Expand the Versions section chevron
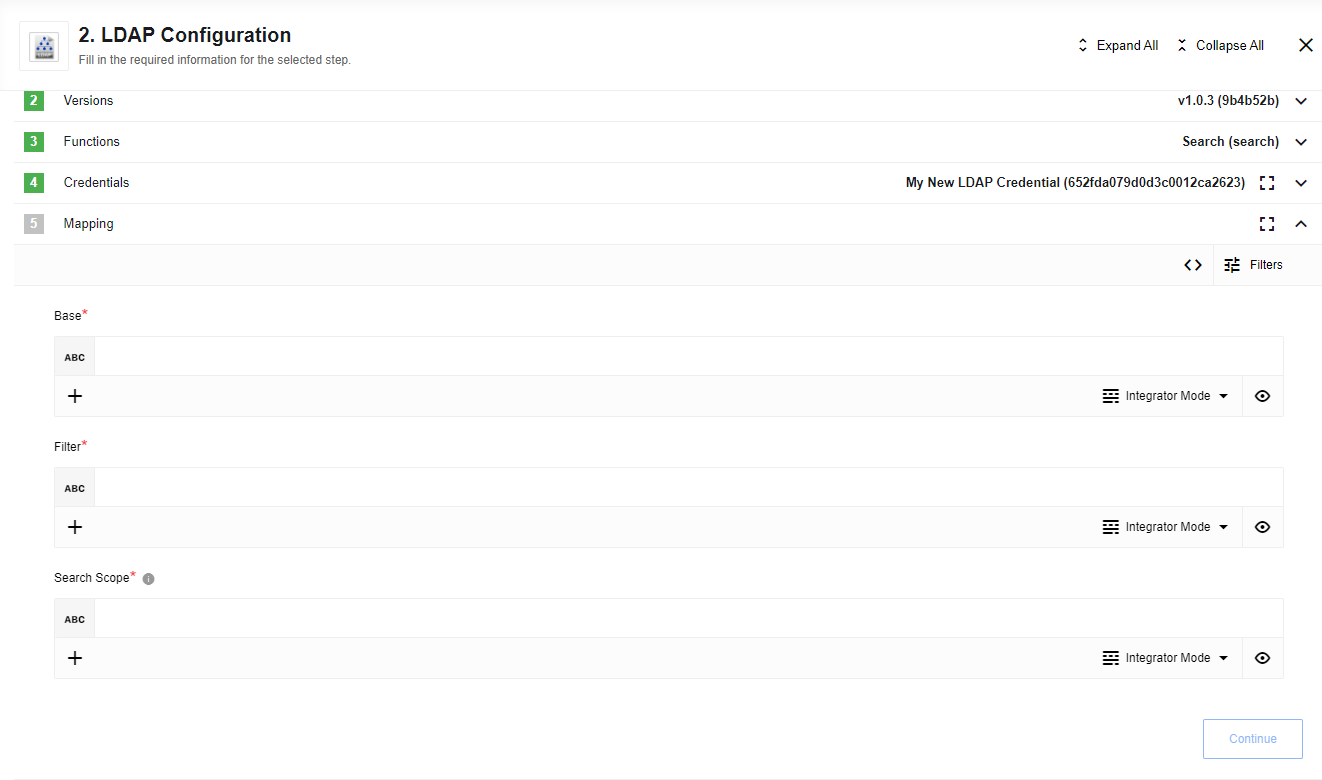This screenshot has width=1322, height=780. click(x=1301, y=101)
